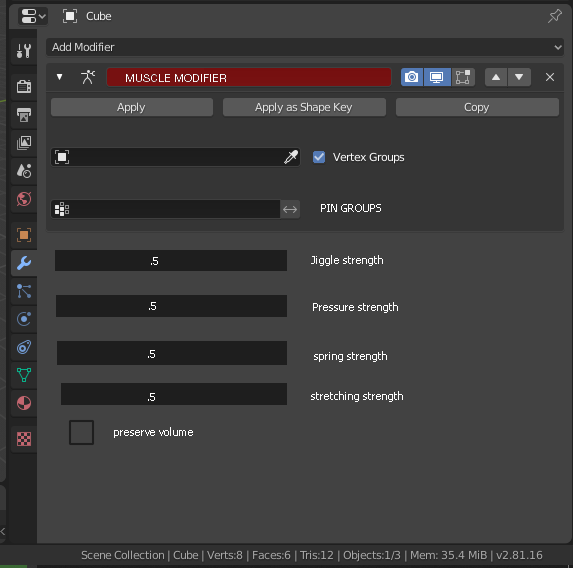
Task: Open the Active Tool and Workspace settings tab
Action: pyautogui.click(x=24, y=51)
